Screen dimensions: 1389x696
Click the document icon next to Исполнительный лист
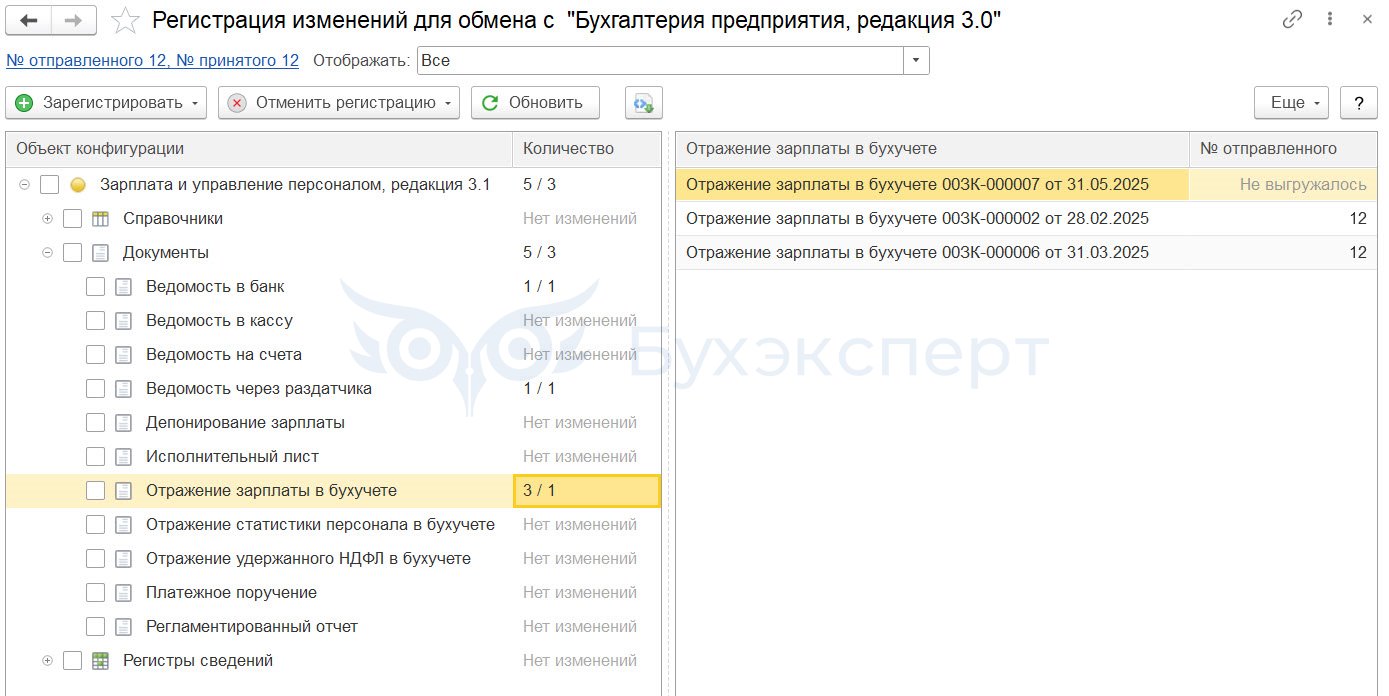(x=123, y=457)
